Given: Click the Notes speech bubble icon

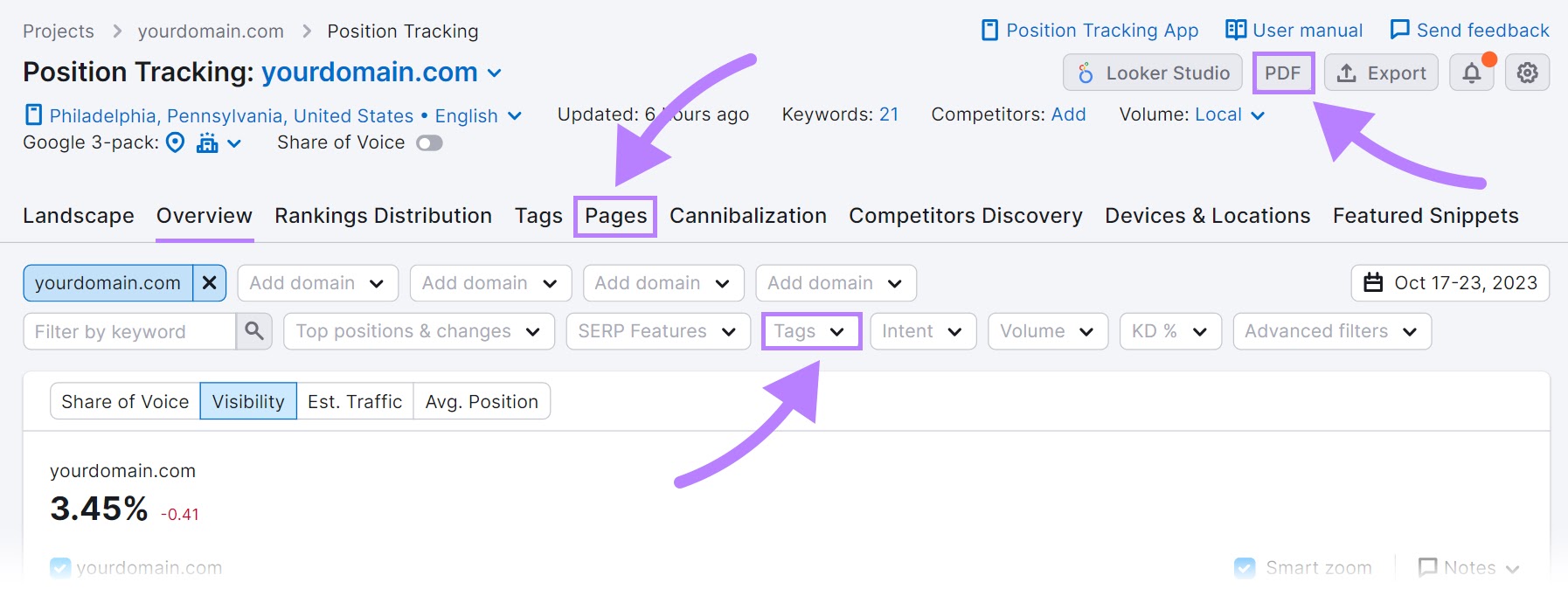Looking at the screenshot, I should pyautogui.click(x=1427, y=568).
